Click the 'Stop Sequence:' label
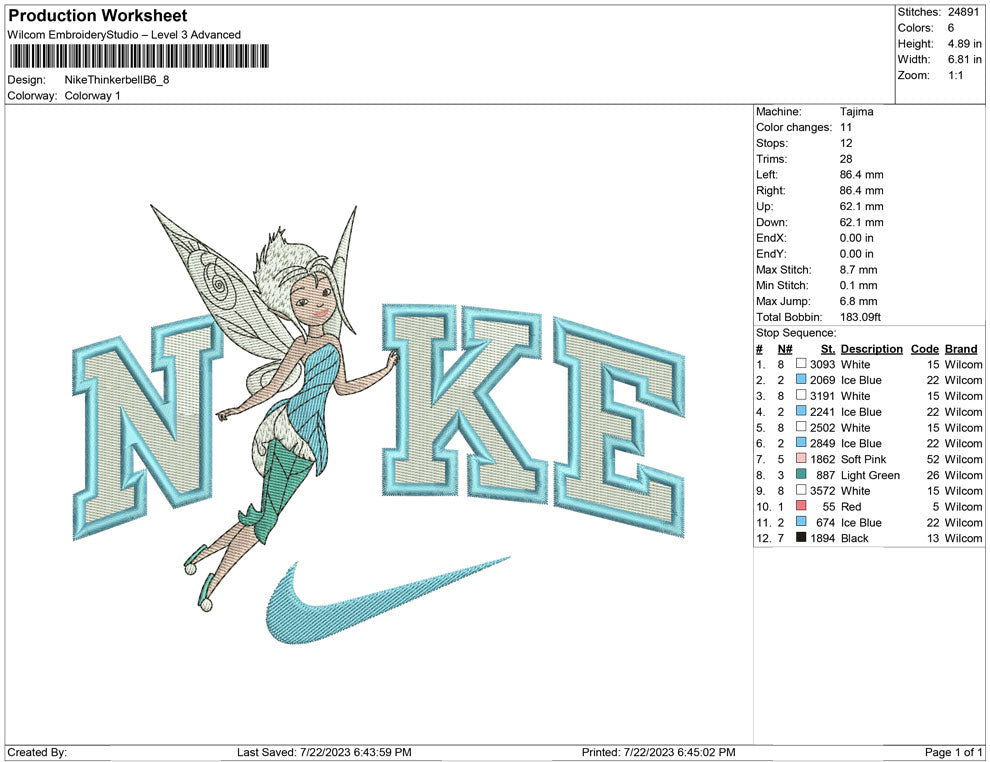990x762 pixels. (796, 333)
